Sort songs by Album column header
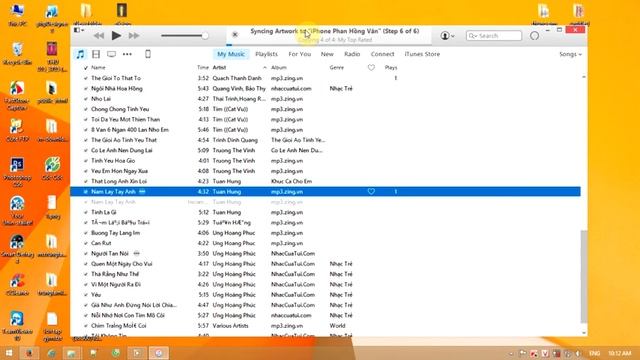Image resolution: width=640 pixels, height=360 pixels. [x=279, y=67]
